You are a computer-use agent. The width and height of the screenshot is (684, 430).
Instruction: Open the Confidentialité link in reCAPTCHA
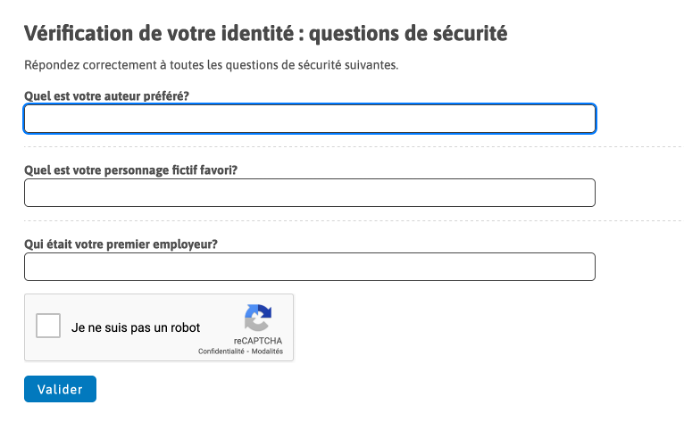click(221, 352)
